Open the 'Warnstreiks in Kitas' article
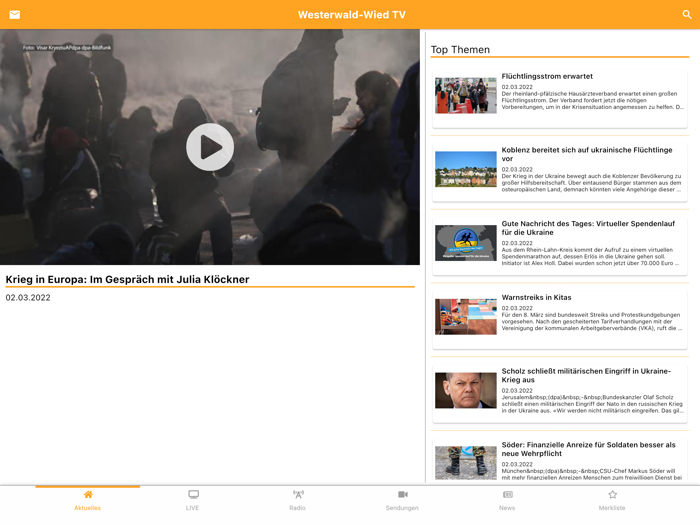 pos(560,320)
